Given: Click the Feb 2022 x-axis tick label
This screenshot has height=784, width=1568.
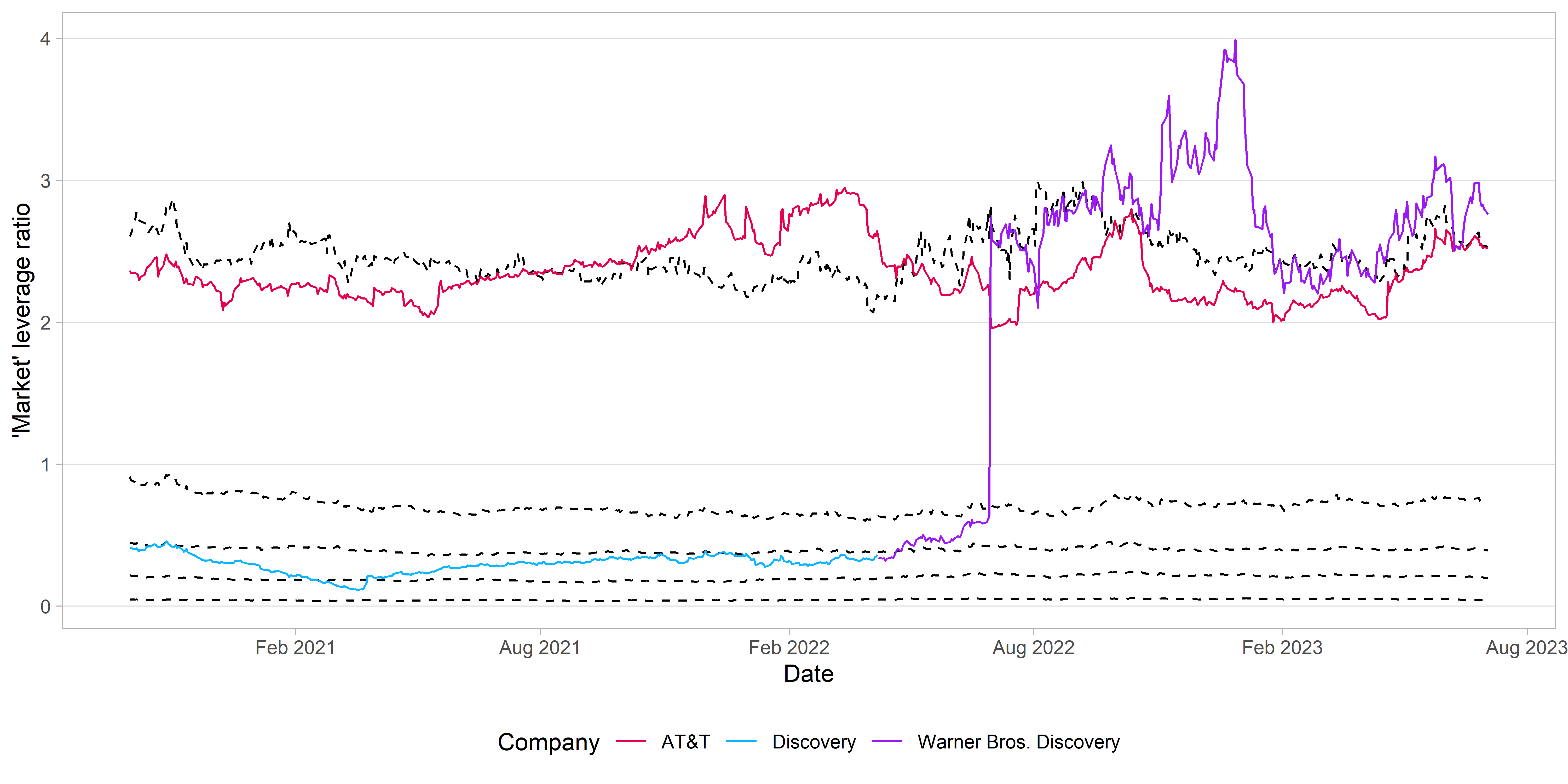Looking at the screenshot, I should coord(789,647).
